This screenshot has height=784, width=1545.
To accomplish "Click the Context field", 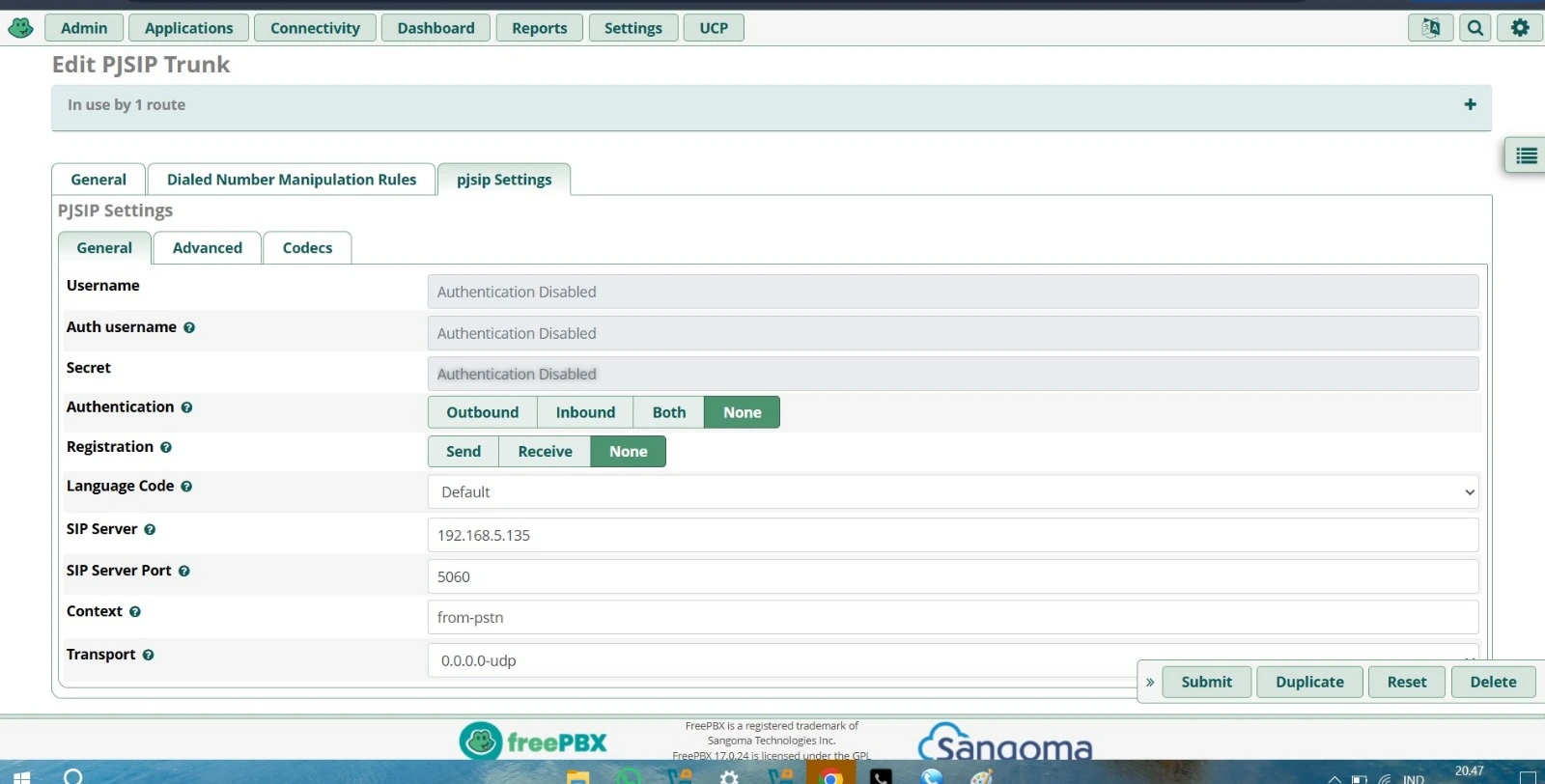I will pos(953,617).
